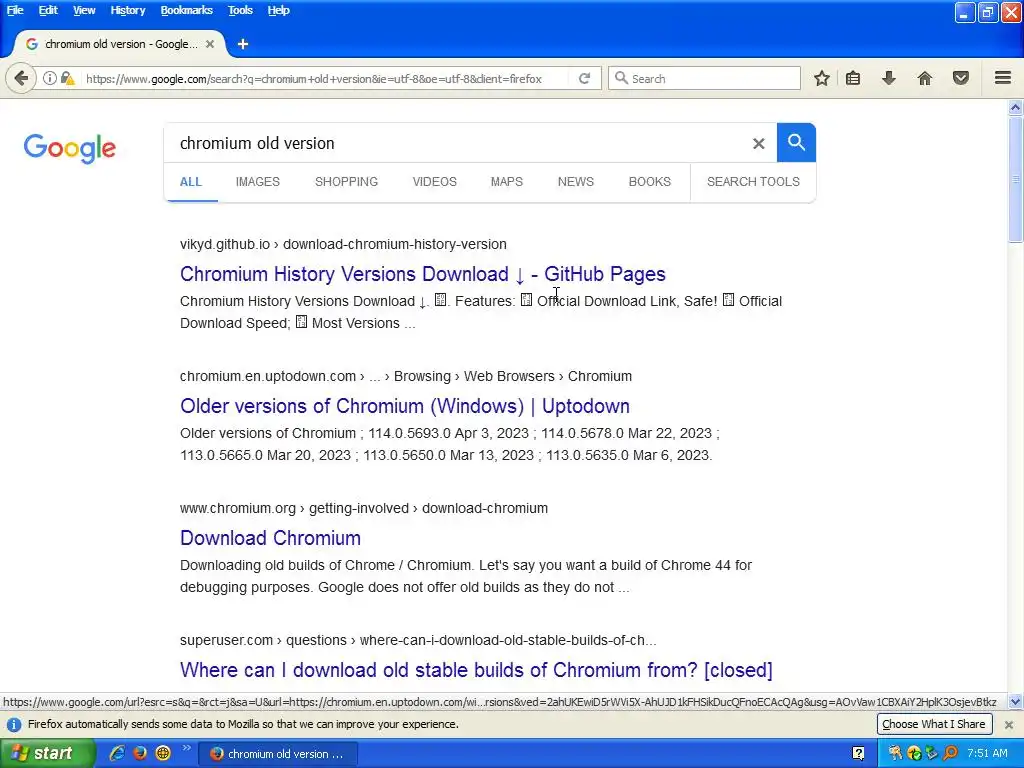Select the All results tab
The height and width of the screenshot is (768, 1024).
pos(191,182)
